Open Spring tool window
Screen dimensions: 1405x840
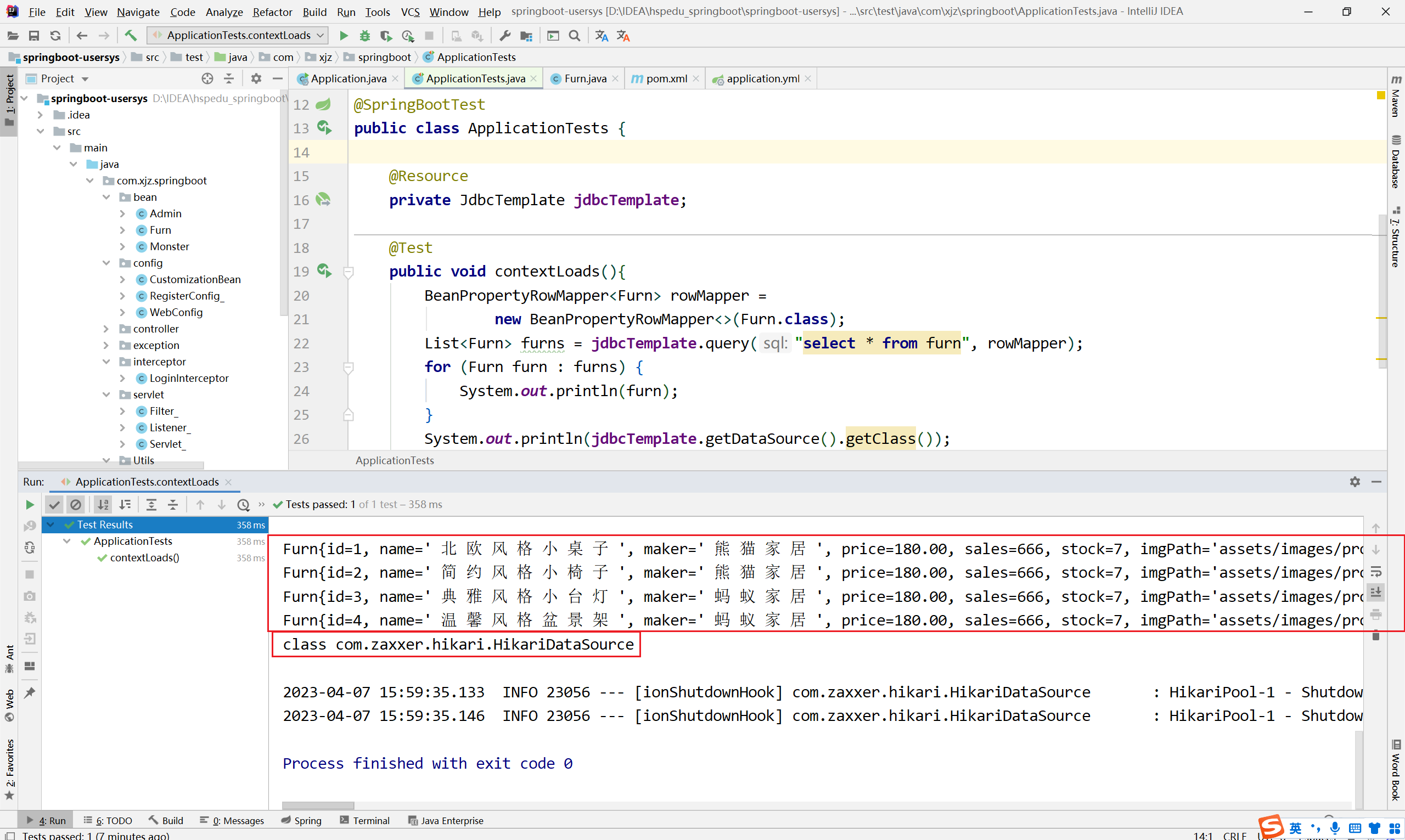pos(302,820)
